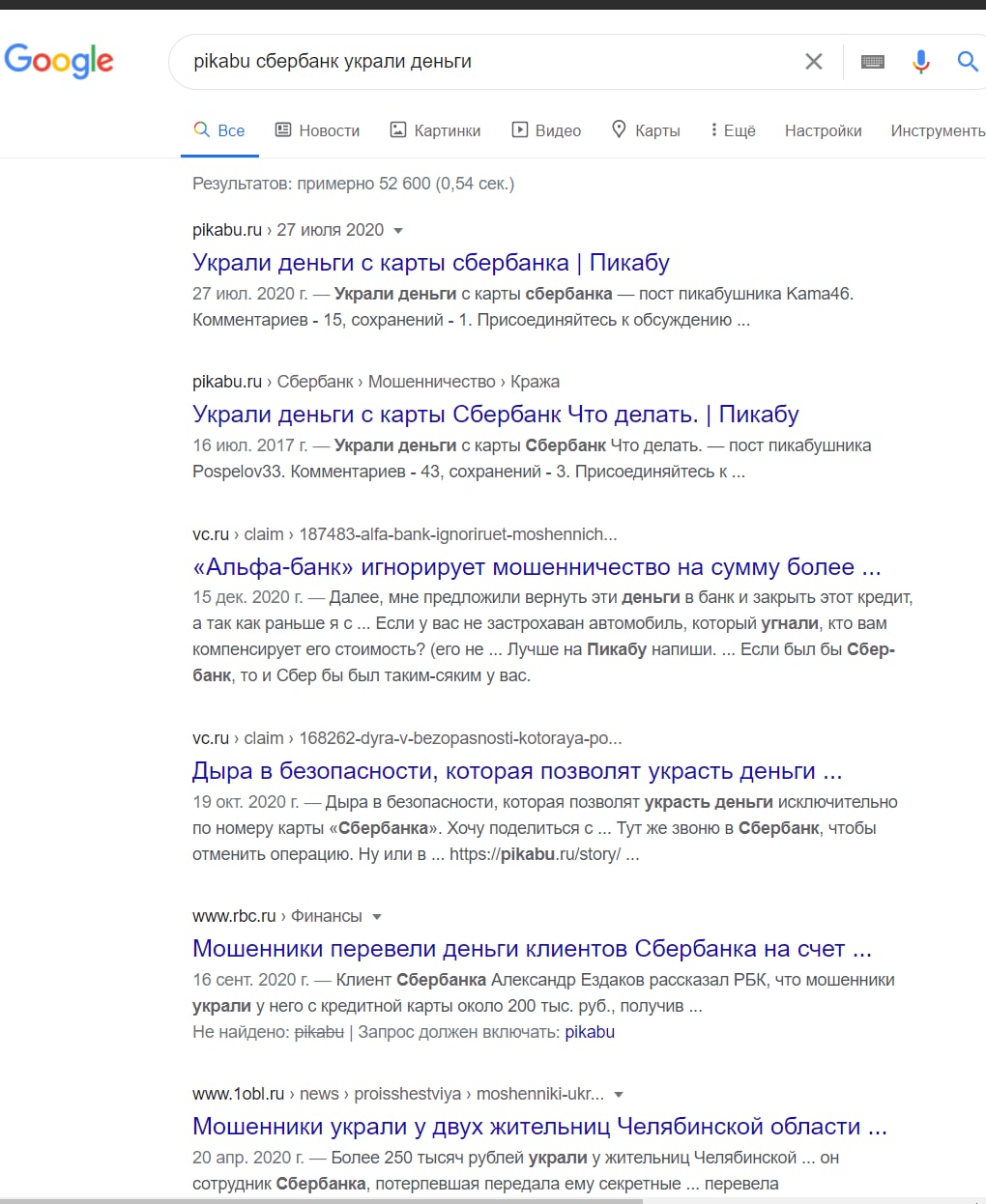
Task: Open Настройки menu
Action: coord(823,130)
